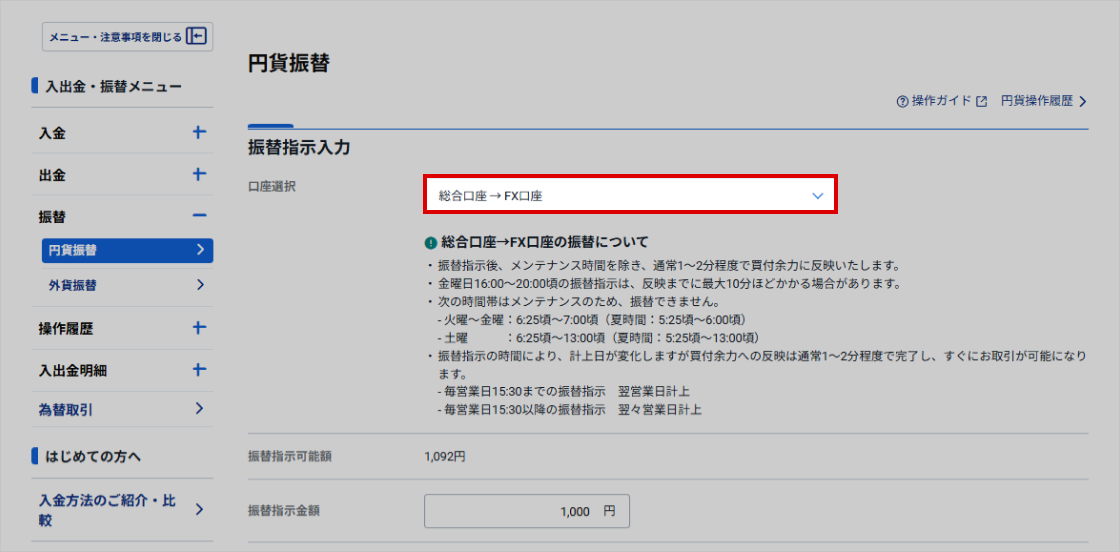Click the external link icon beside 操作ガイド
The height and width of the screenshot is (552, 1120).
981,102
